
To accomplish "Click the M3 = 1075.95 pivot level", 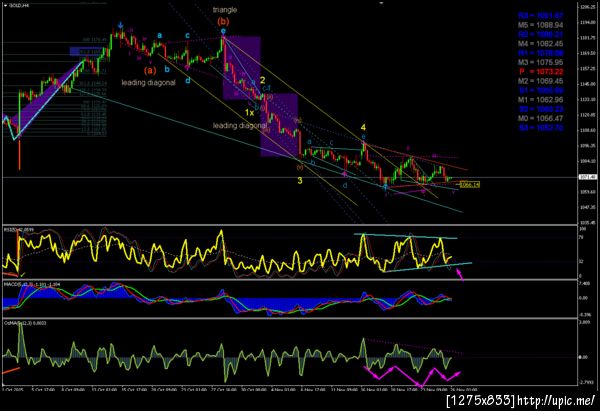I will tap(540, 62).
